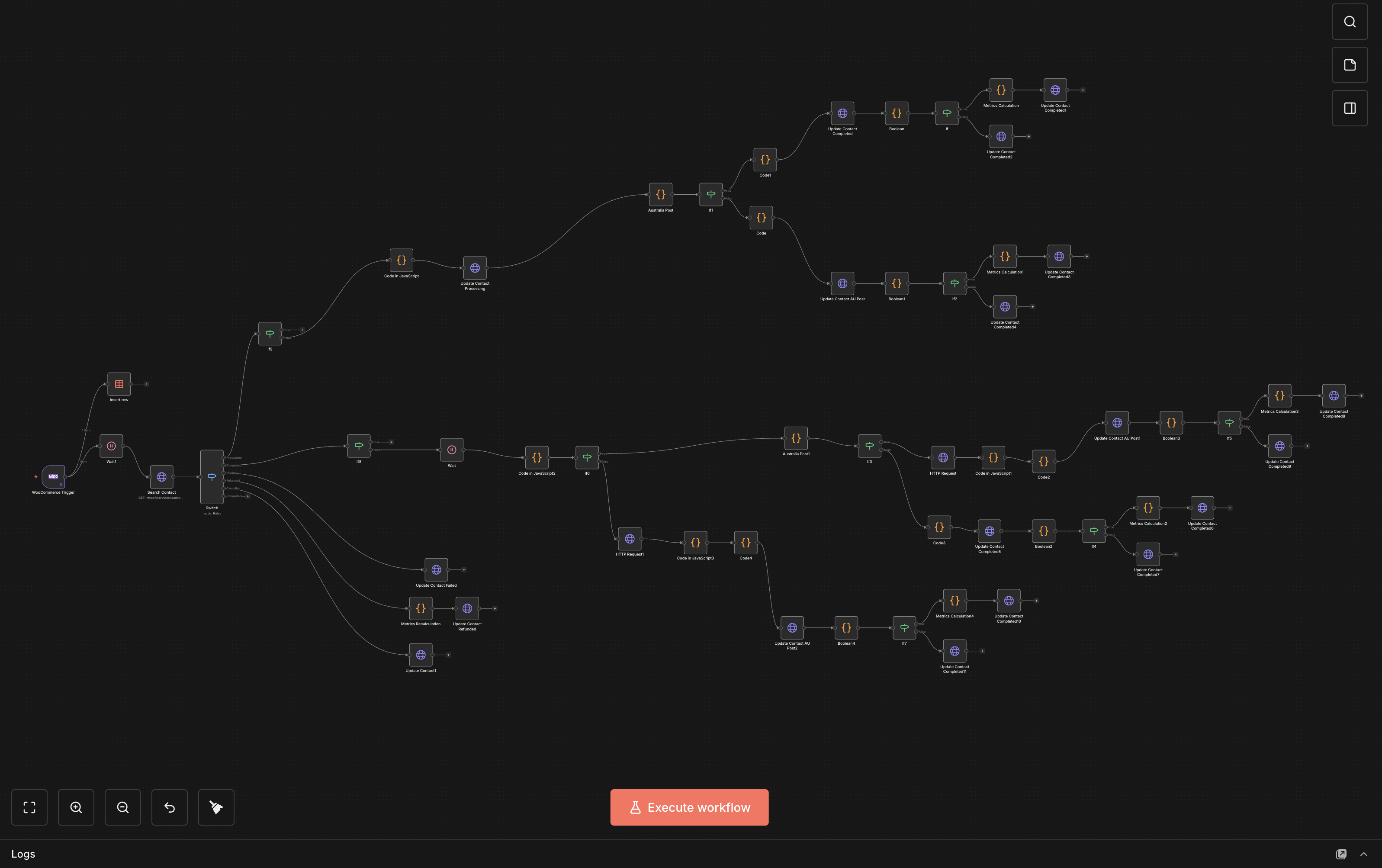1382x868 pixels.
Task: Open the Boolean code node
Action: point(897,113)
